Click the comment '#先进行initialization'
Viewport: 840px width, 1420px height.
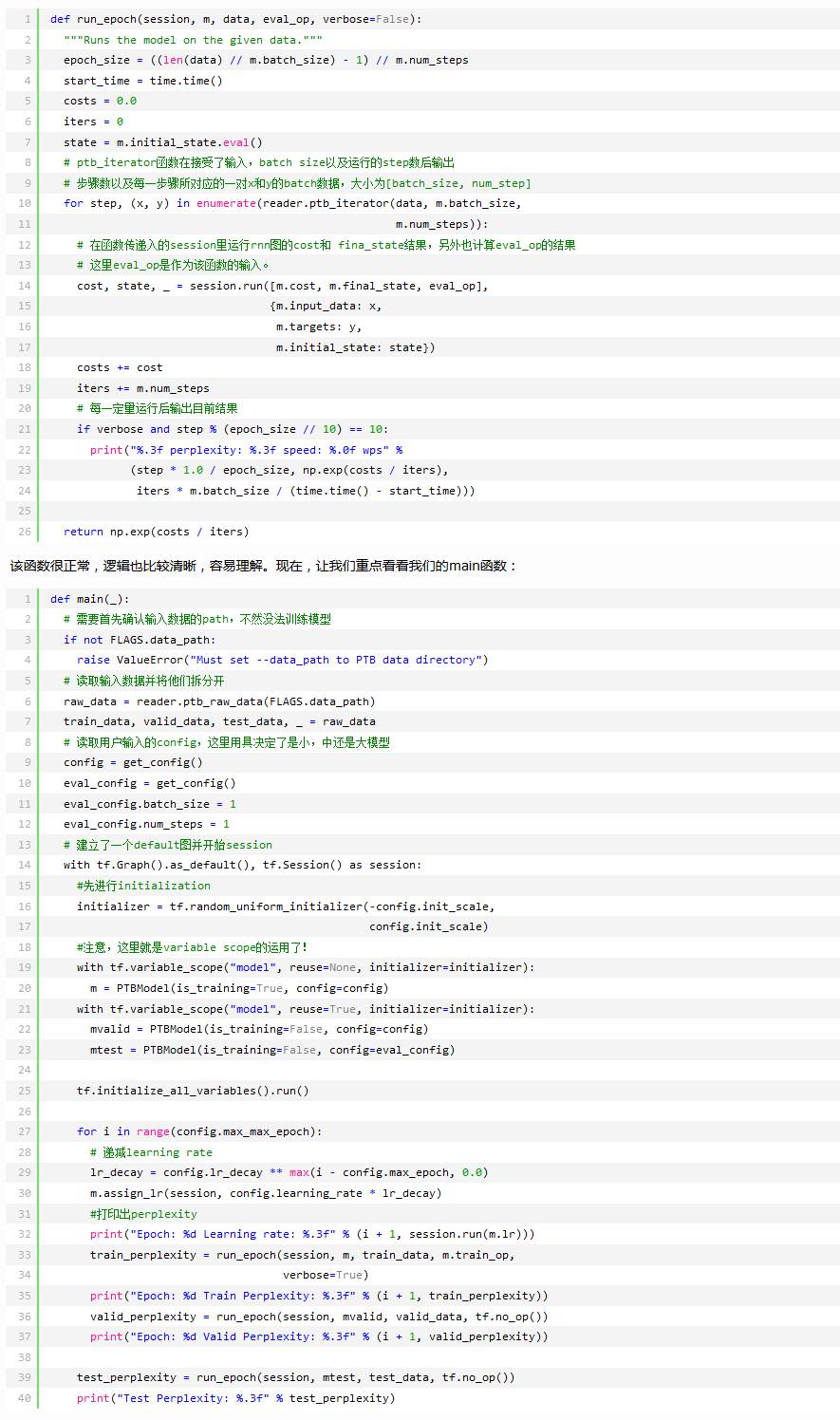tap(144, 886)
